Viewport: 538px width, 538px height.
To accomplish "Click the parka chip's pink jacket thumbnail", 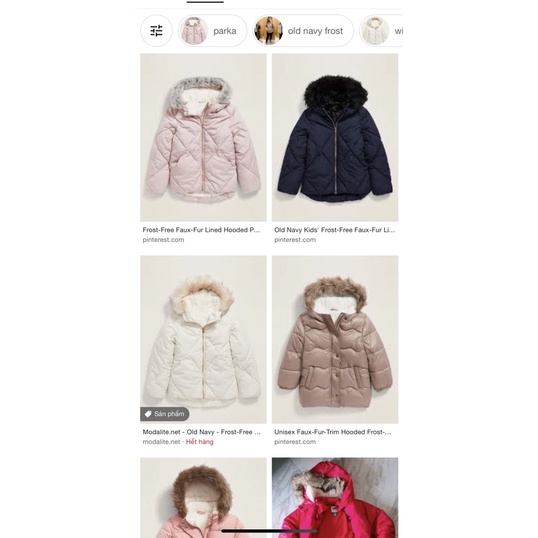I will coord(194,31).
